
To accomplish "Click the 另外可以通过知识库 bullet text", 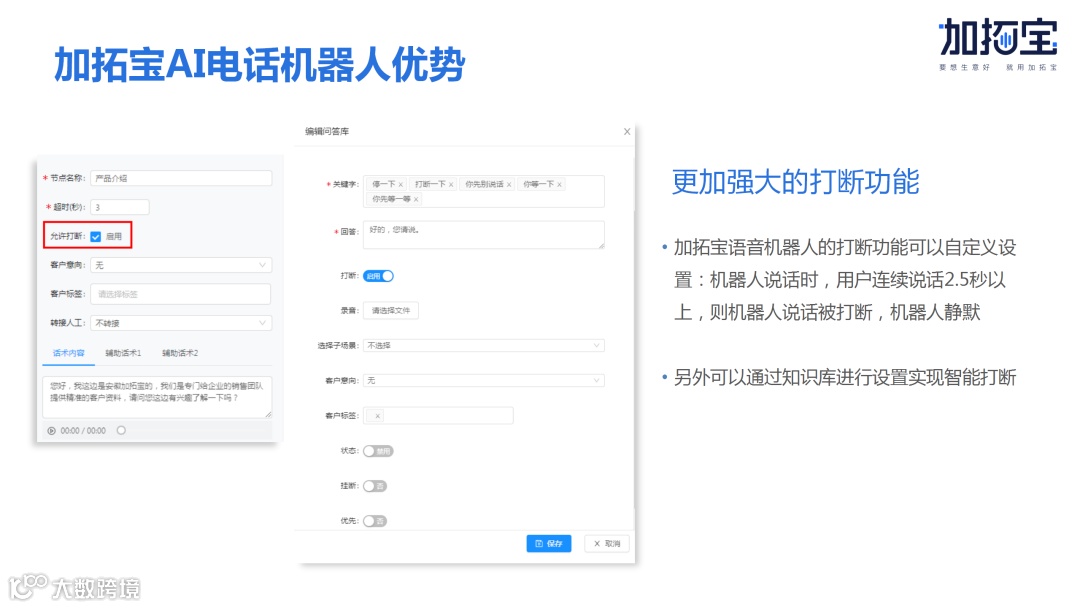I will click(845, 377).
